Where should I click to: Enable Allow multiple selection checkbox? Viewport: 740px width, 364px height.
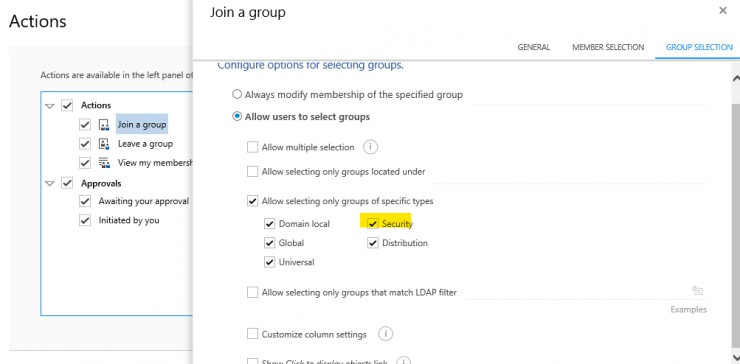point(252,147)
